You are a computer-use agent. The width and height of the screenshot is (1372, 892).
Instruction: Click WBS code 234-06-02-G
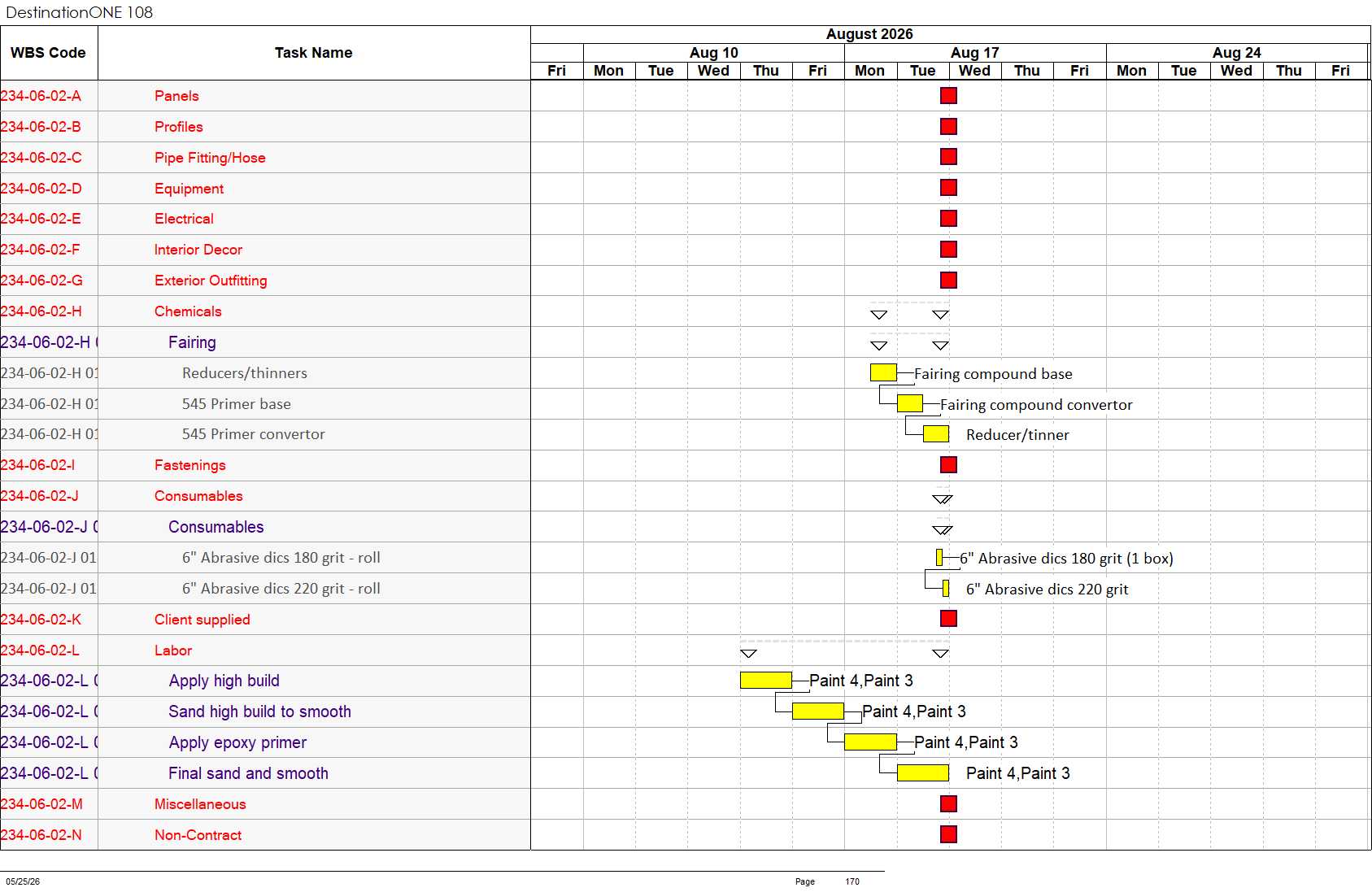(x=41, y=281)
